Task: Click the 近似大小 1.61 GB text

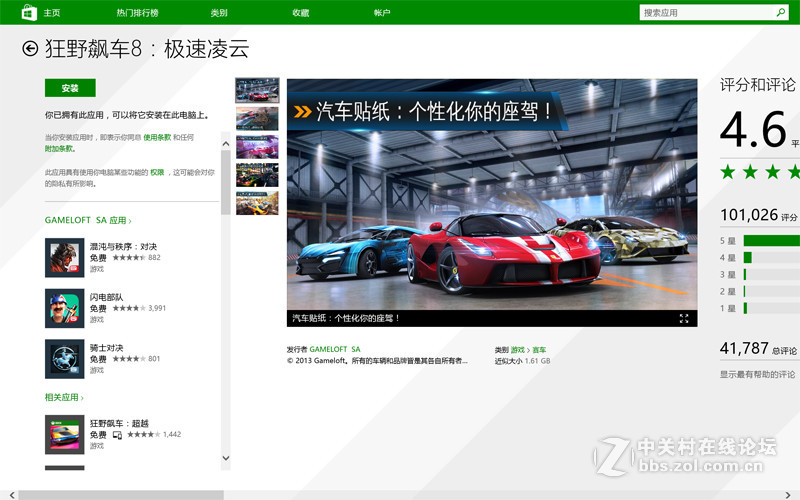Action: [x=522, y=361]
